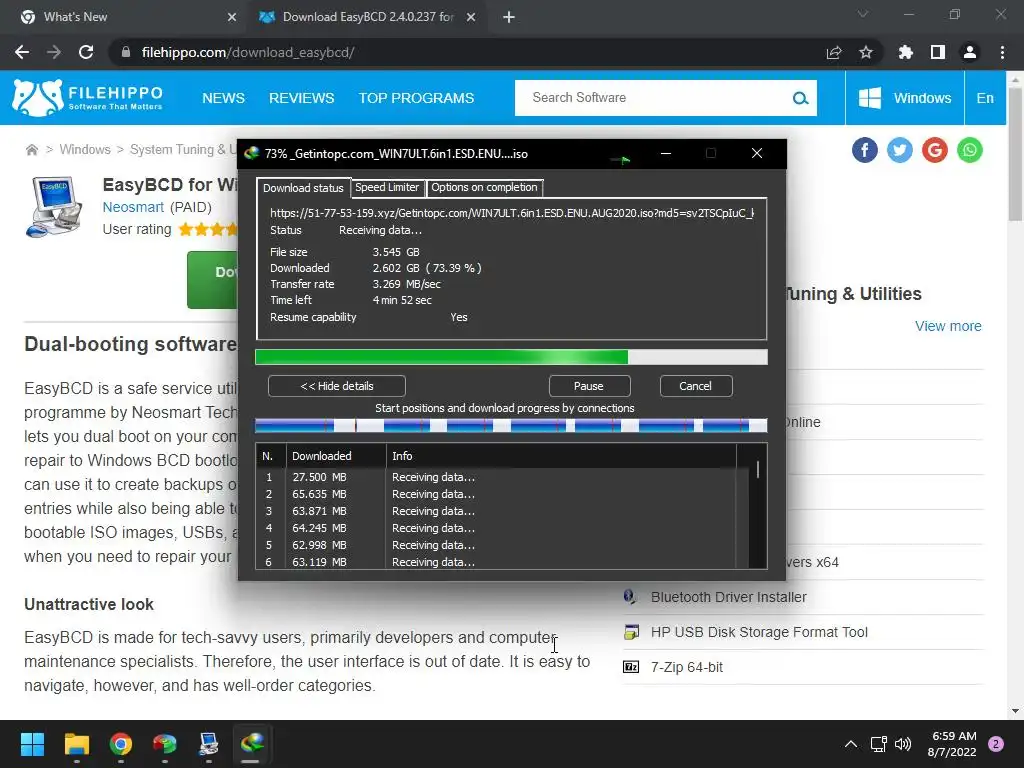Click the FileHippo logo
This screenshot has width=1024, height=768.
[88, 98]
